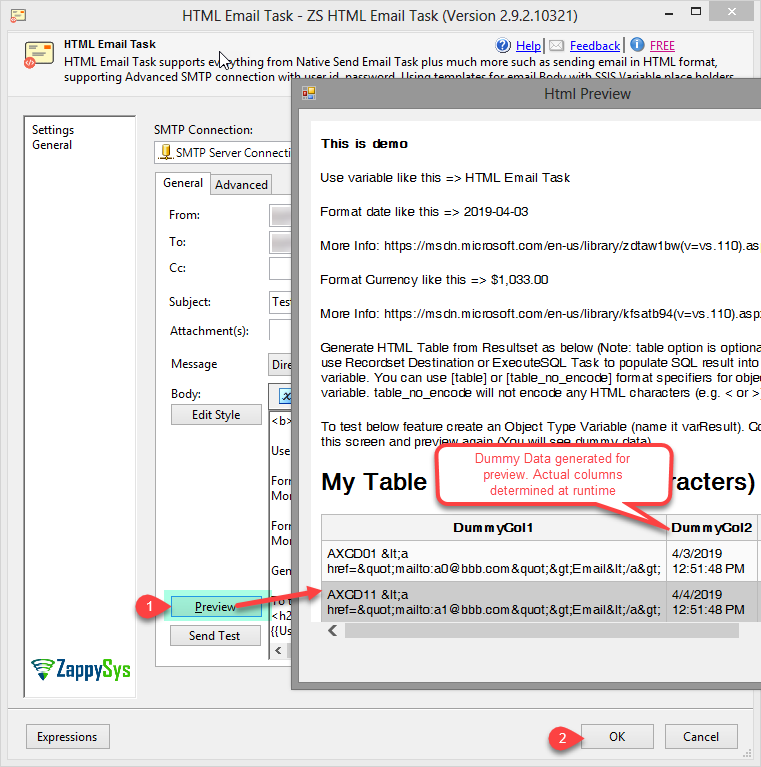Click the 'This is demo' heading

tap(364, 144)
